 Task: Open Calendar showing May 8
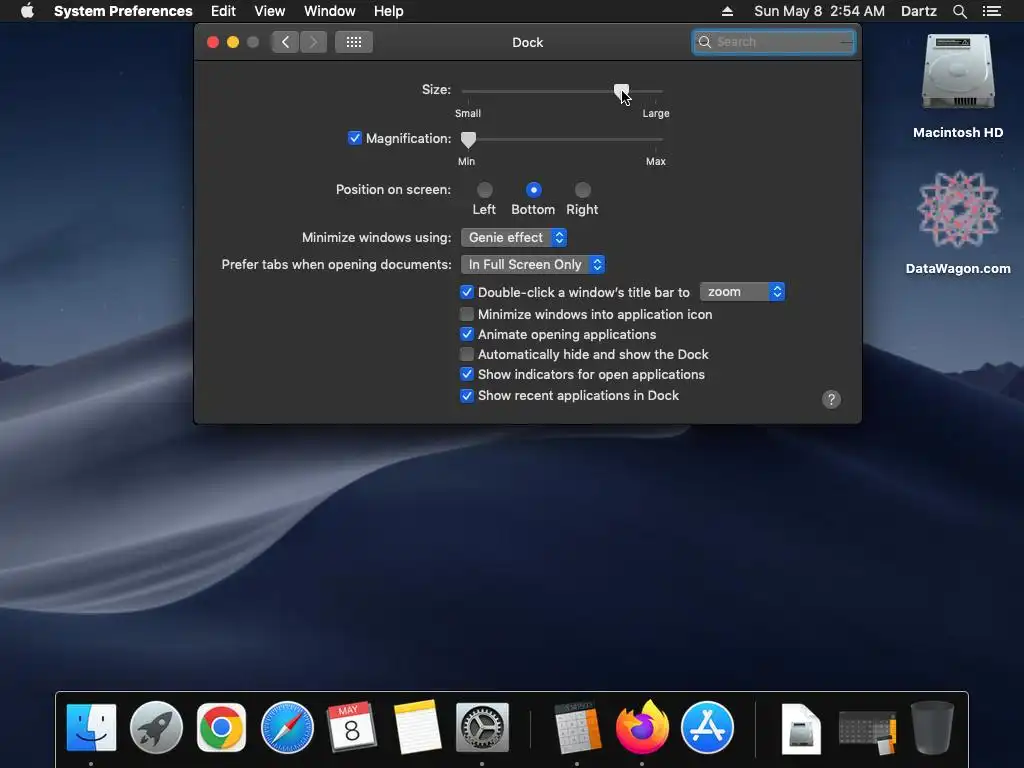coord(351,727)
